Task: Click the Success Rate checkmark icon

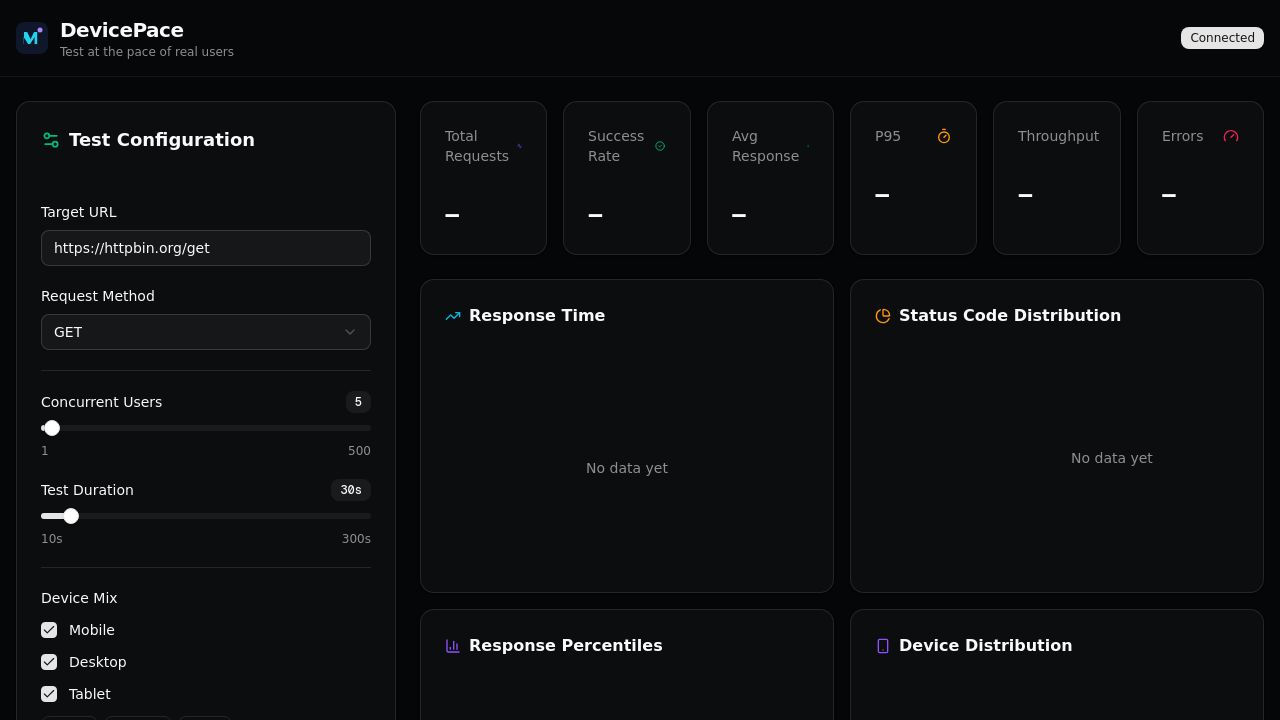Action: 660,146
